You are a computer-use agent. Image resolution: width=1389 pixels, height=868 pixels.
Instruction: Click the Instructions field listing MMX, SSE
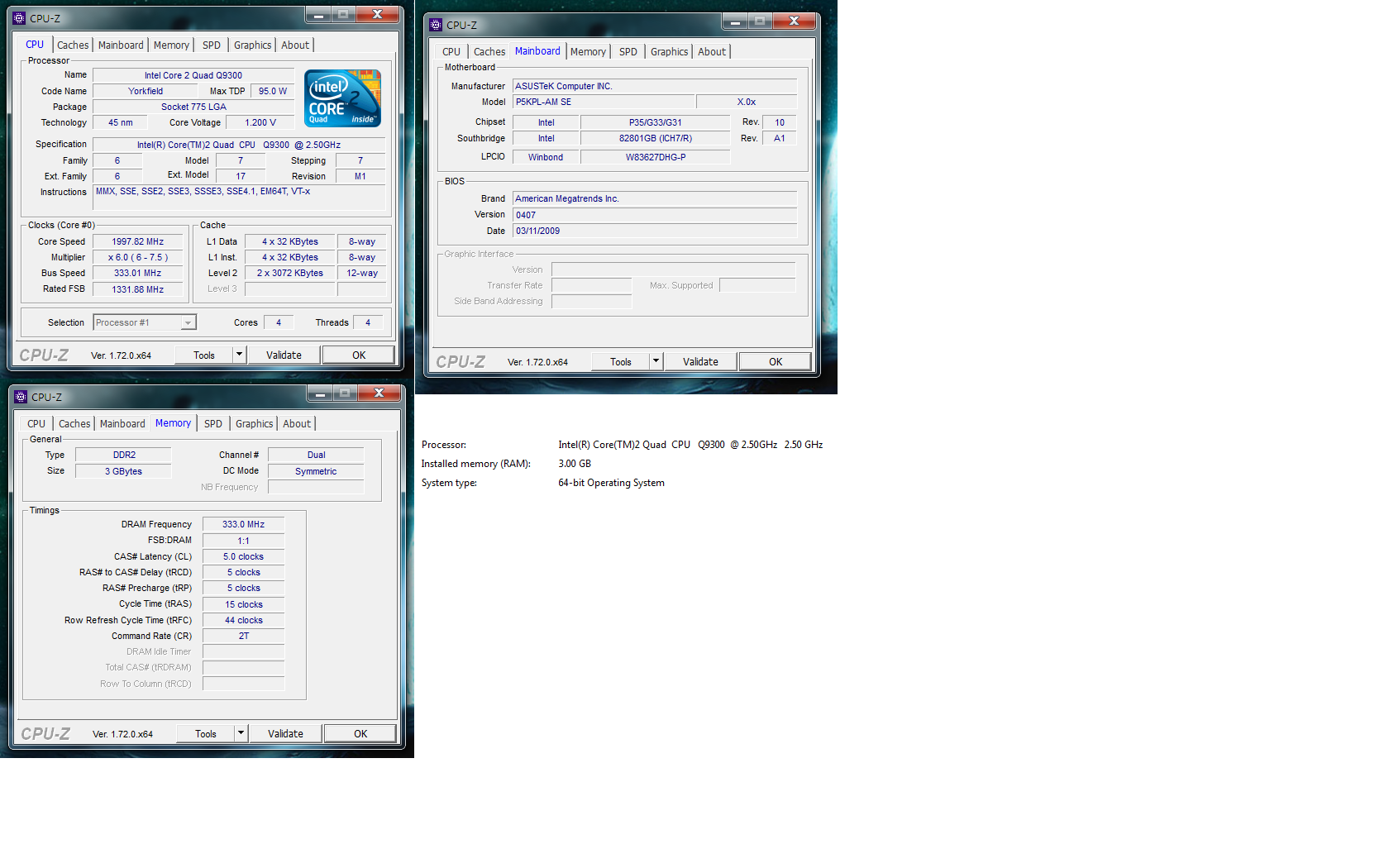(x=240, y=198)
